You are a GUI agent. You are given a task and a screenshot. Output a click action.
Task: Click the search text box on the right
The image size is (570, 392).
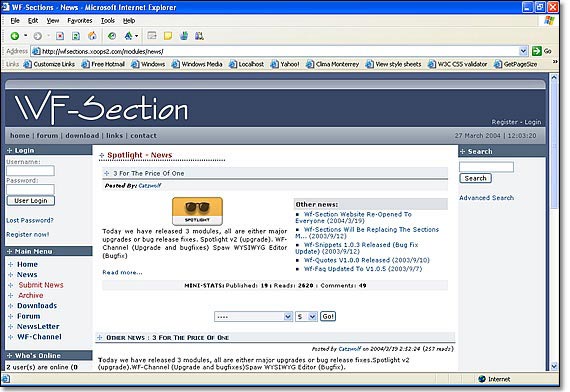[486, 167]
